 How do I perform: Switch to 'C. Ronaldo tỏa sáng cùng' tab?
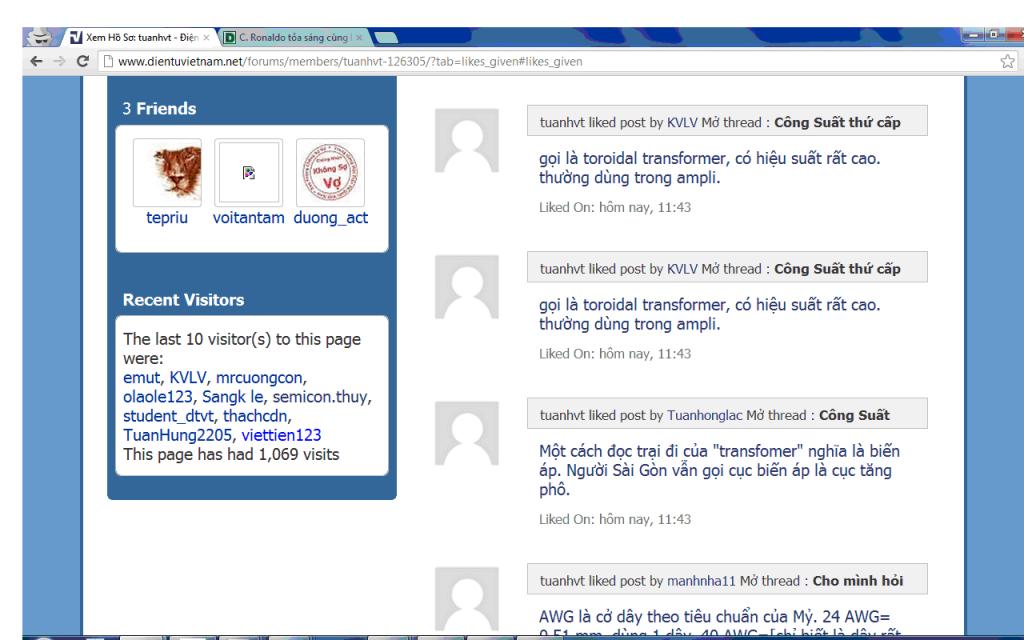[293, 38]
